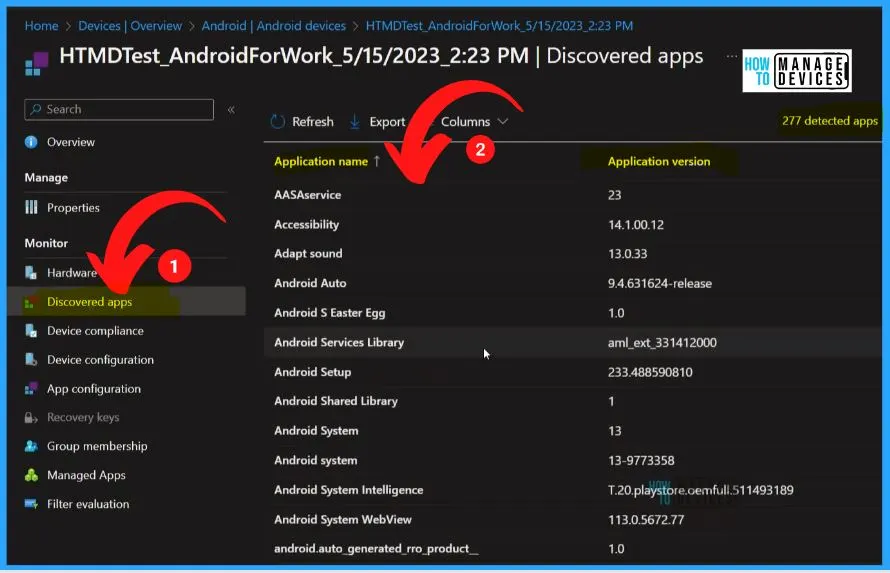Click the Filter evaluation icon

pos(31,504)
